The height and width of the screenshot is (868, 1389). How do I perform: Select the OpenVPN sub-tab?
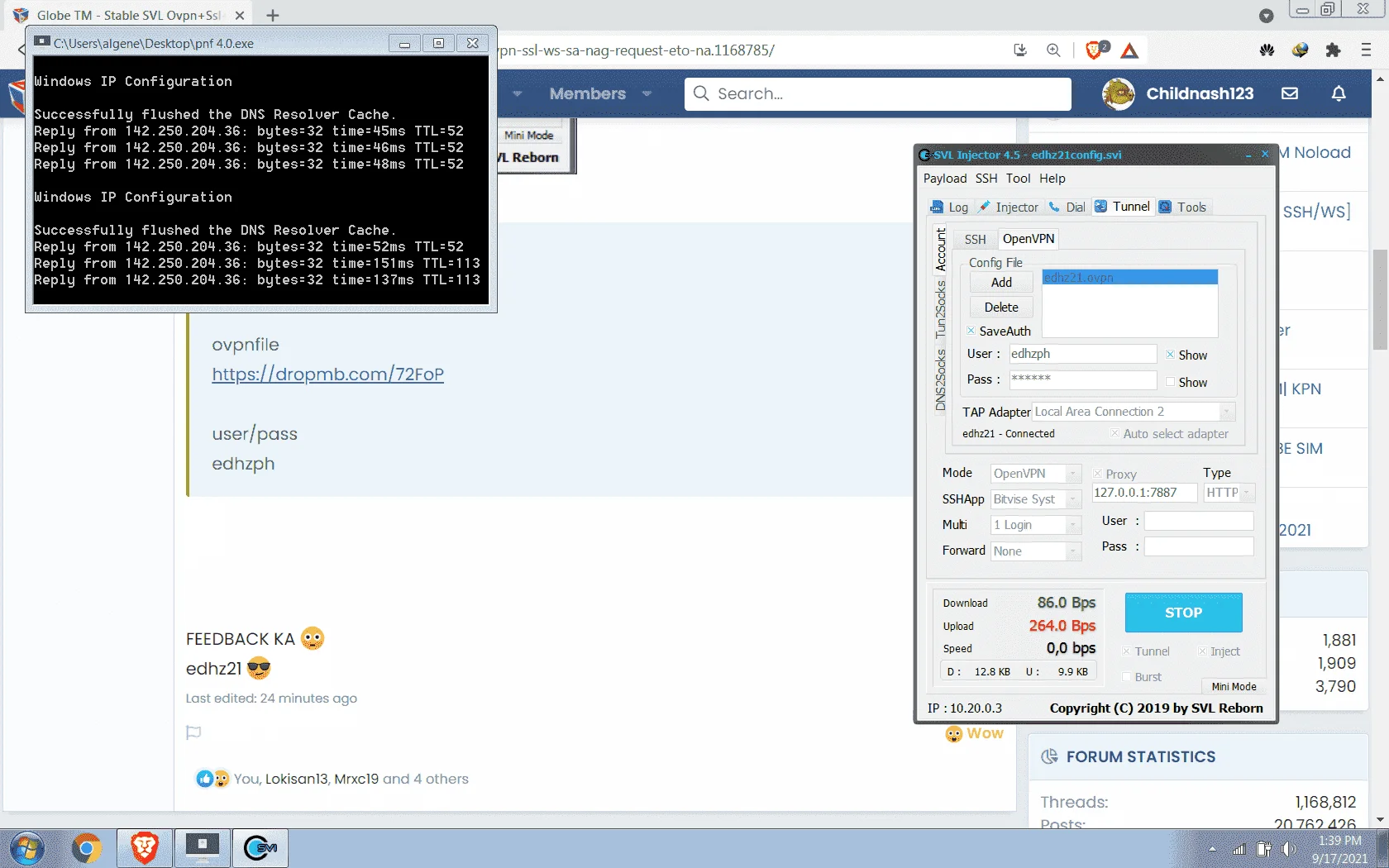tap(1028, 239)
